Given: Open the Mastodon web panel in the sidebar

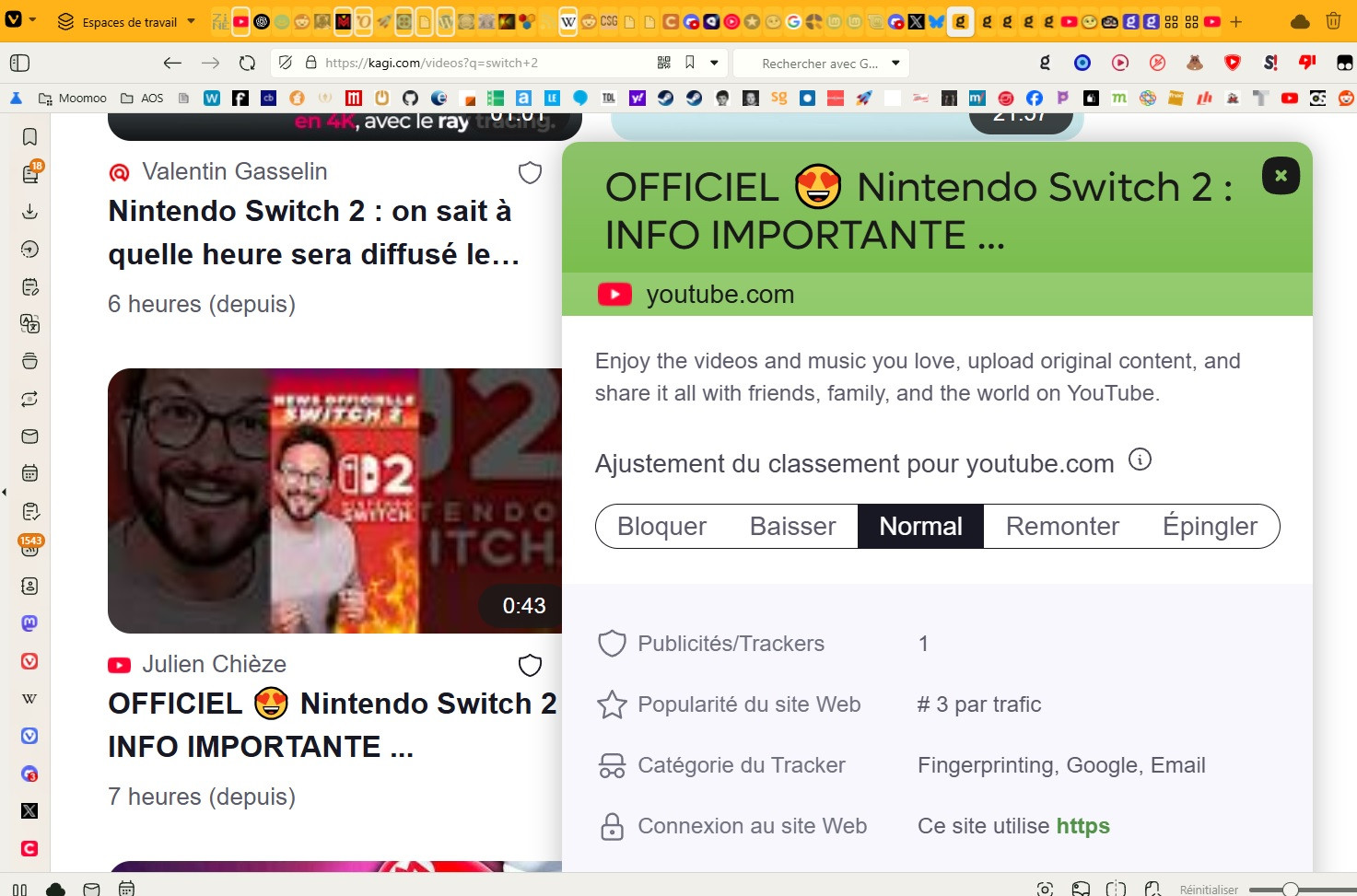Looking at the screenshot, I should tap(29, 623).
